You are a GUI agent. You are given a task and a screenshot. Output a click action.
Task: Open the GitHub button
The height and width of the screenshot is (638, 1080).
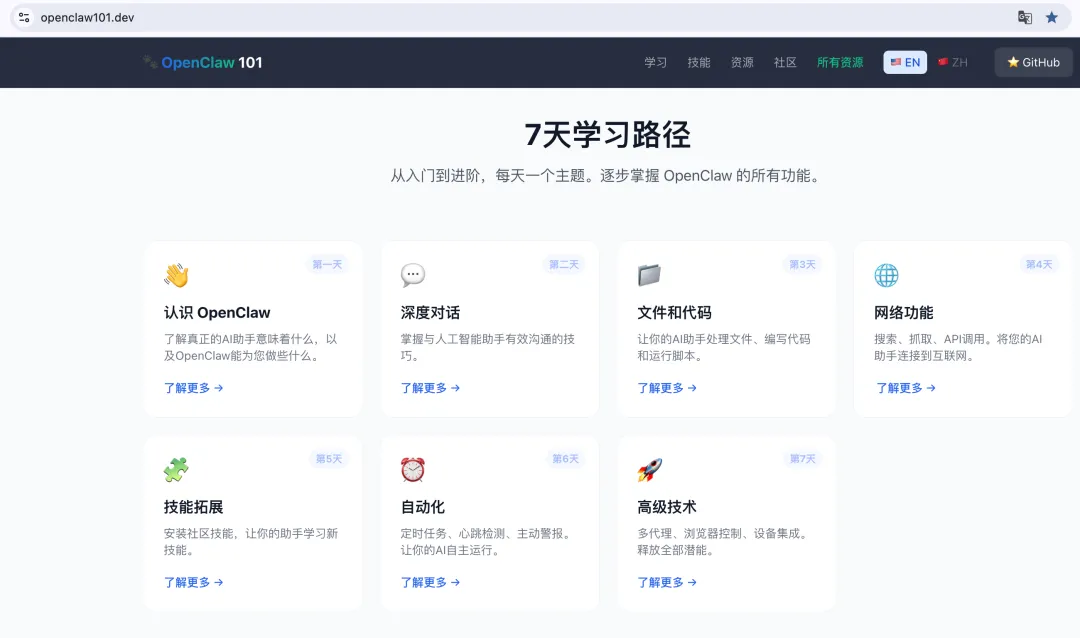(1033, 63)
